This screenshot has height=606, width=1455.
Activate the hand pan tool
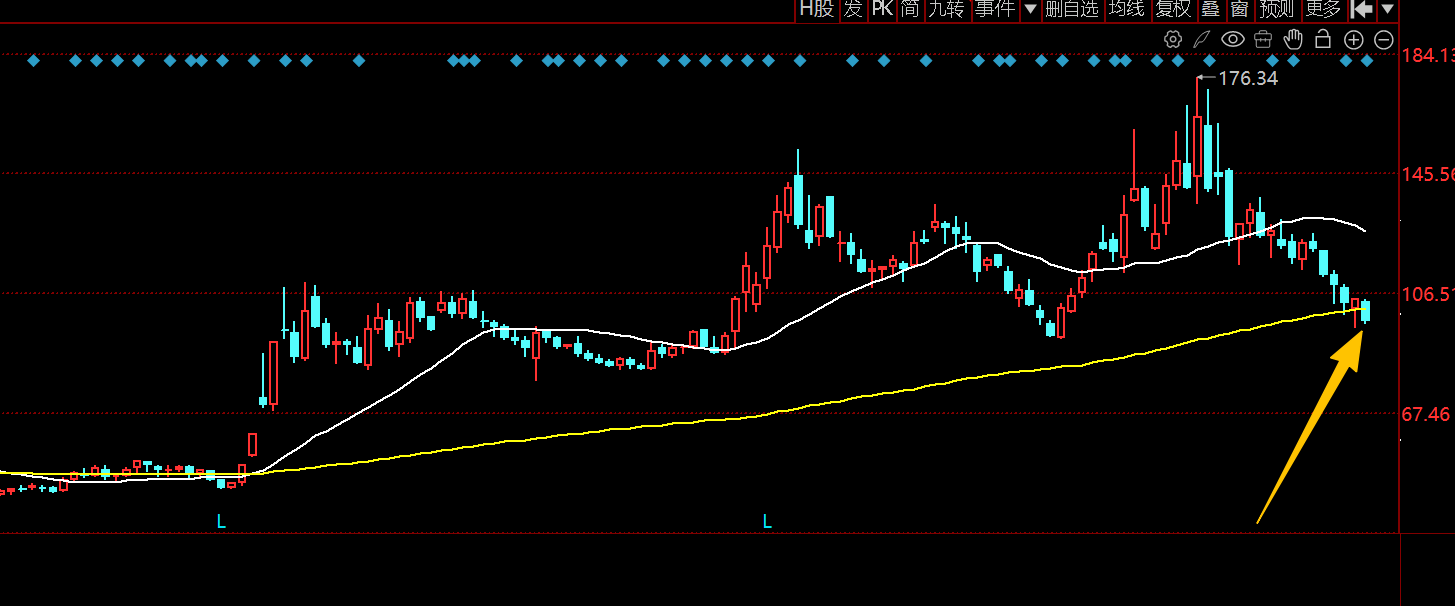(x=1293, y=39)
